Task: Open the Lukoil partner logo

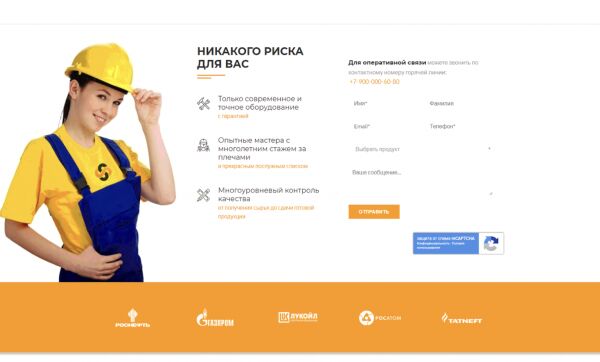Action: (298, 317)
